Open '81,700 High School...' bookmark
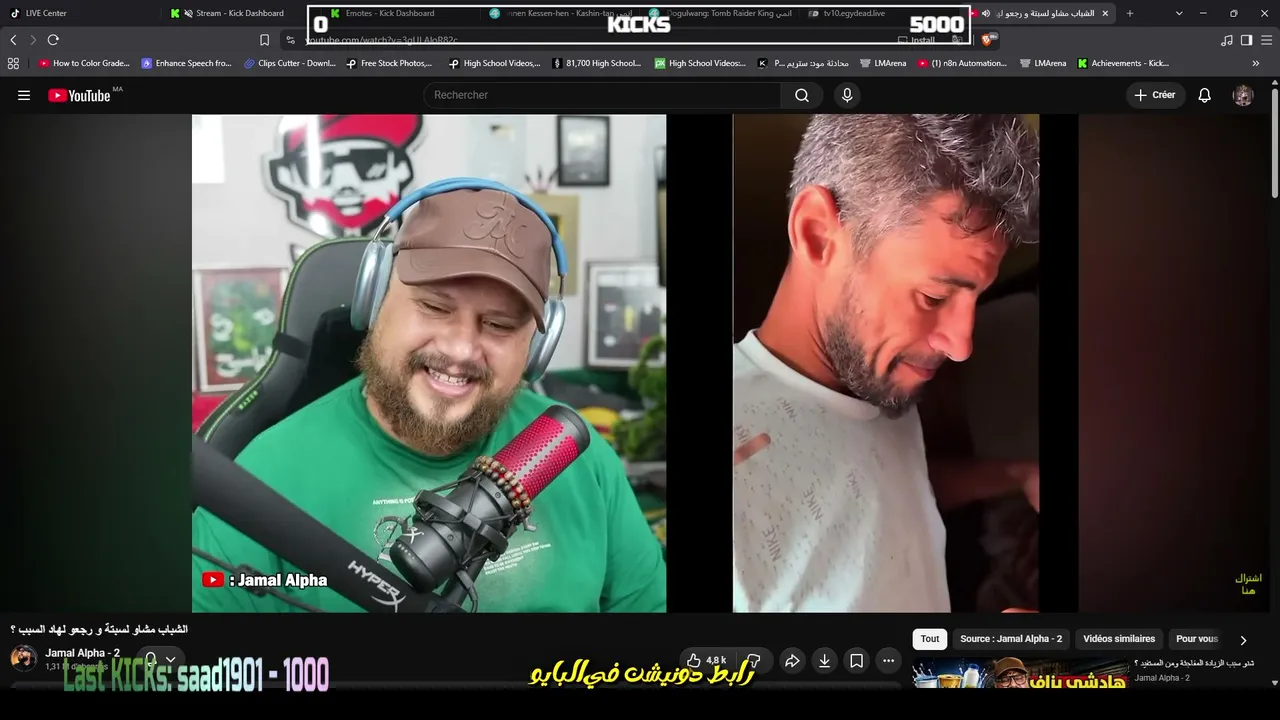1280x720 pixels. point(596,63)
